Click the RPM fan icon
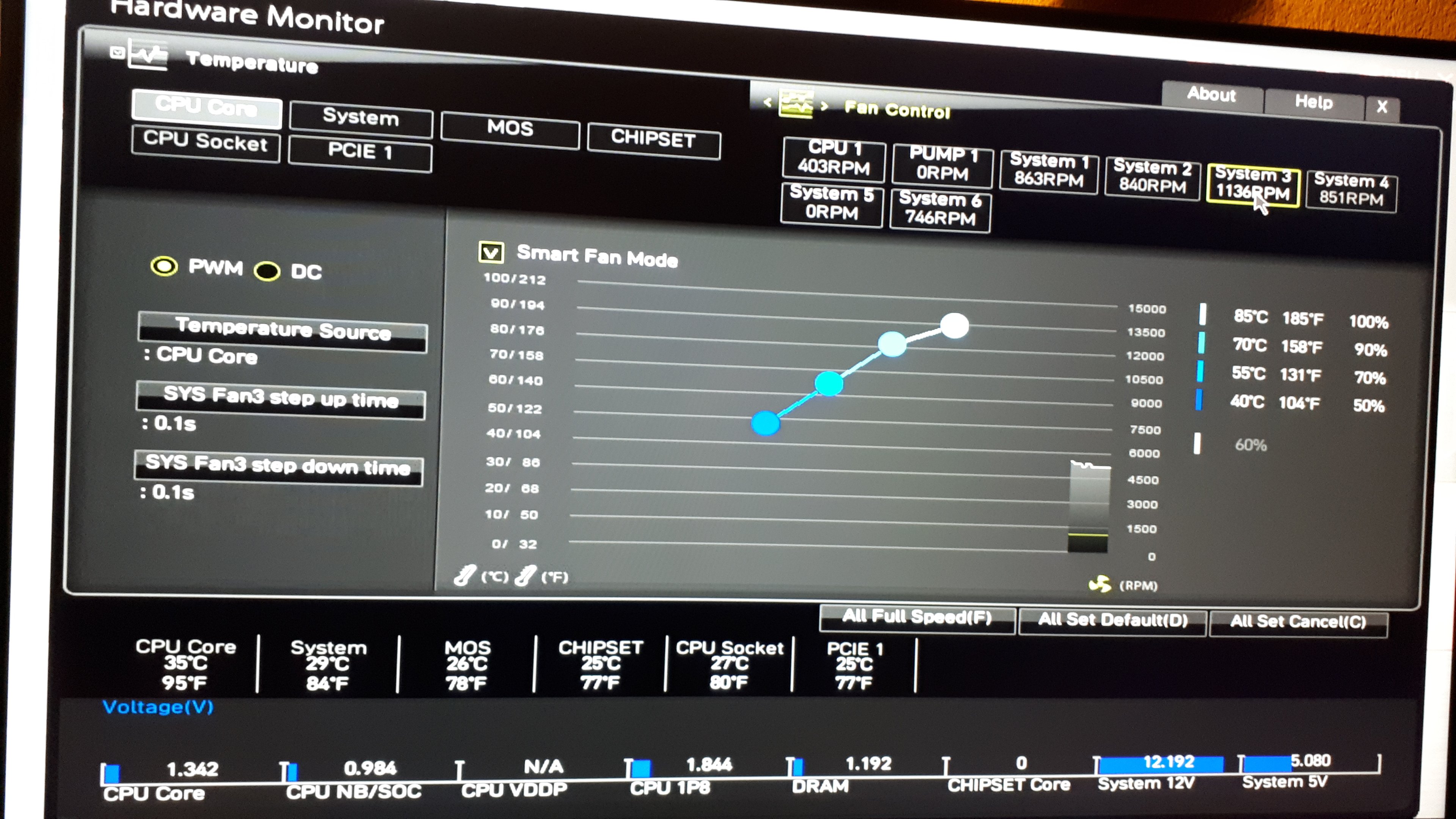This screenshot has height=819, width=1456. 1099,584
